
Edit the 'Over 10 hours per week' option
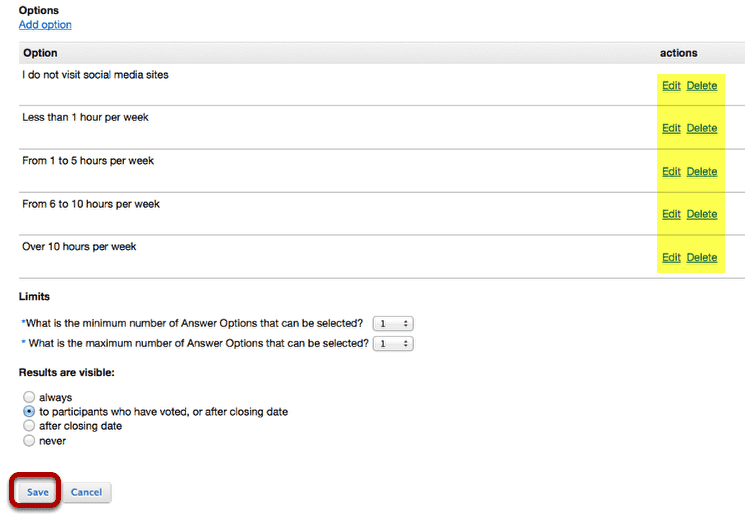pyautogui.click(x=671, y=258)
